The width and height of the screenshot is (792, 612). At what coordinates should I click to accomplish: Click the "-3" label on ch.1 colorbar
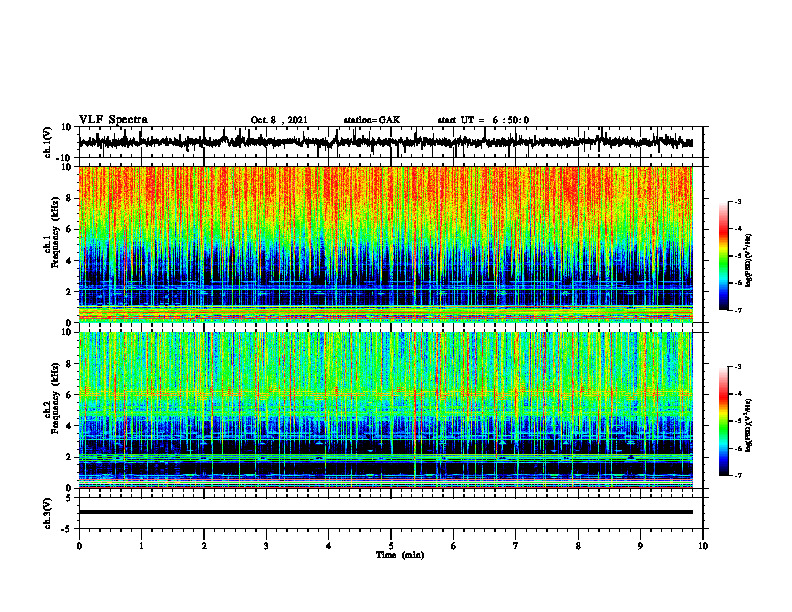[738, 201]
